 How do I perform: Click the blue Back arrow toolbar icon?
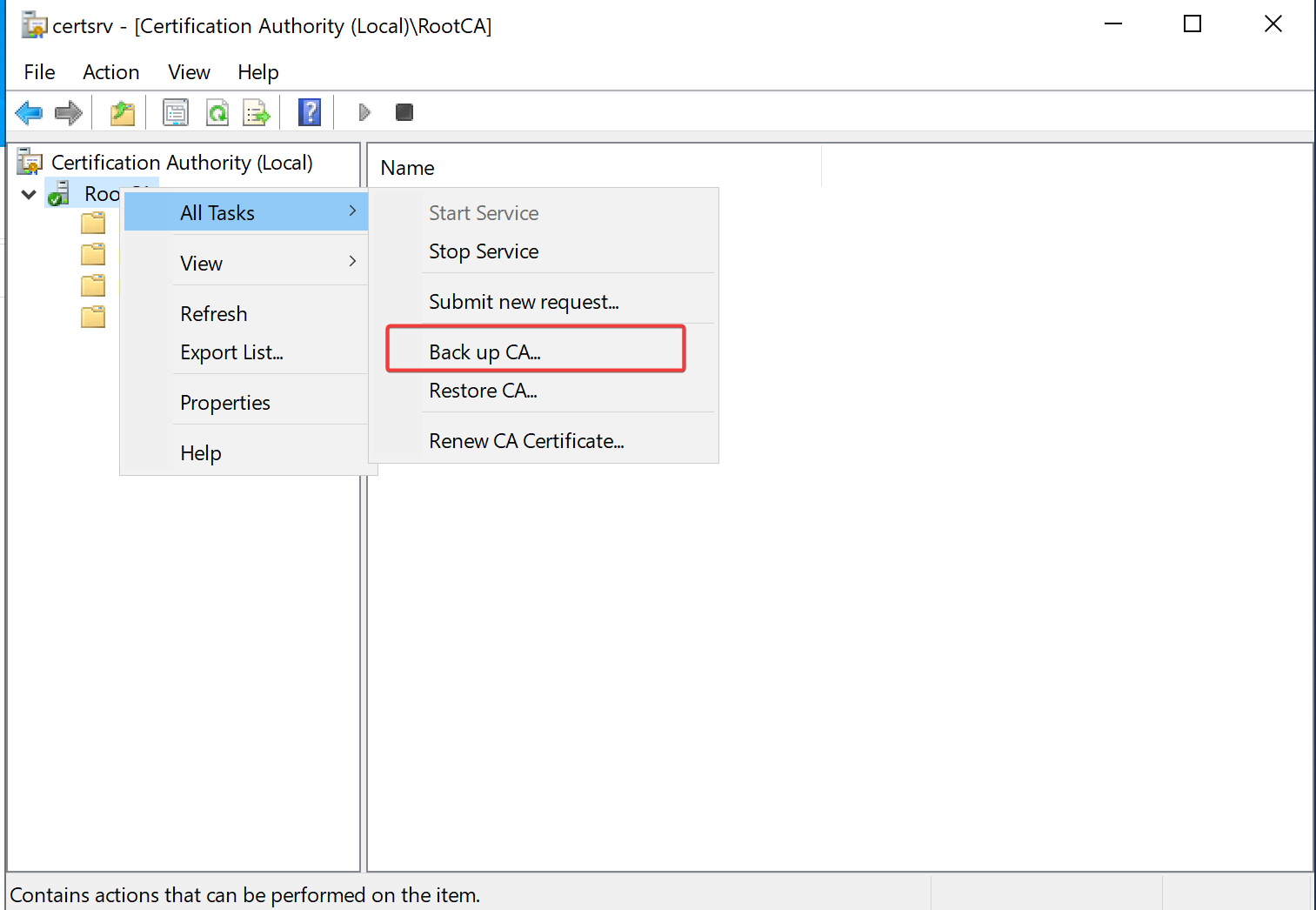tap(29, 112)
